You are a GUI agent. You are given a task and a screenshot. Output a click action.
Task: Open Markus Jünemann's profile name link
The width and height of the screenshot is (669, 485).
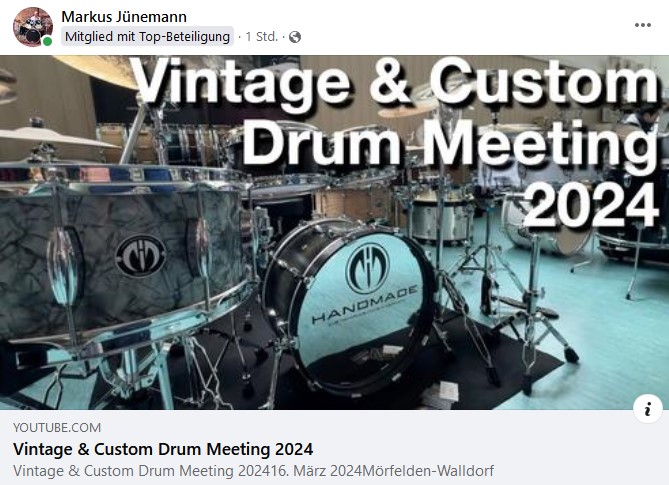click(x=124, y=17)
